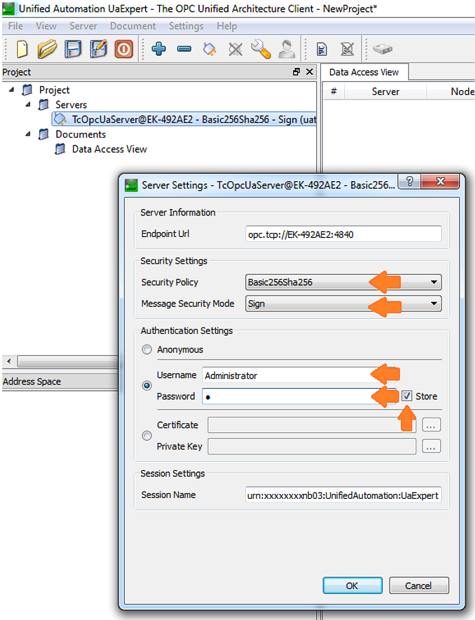Image resolution: width=475 pixels, height=620 pixels.
Task: Select TcOpcUaServer@EK-492AE2 in project tree
Action: (x=184, y=119)
